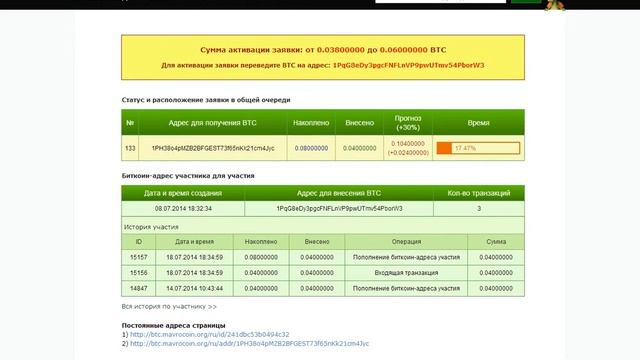640x360 pixels.
Task: Click the 'Адрес для получения BTC' column header
Action: (213, 123)
